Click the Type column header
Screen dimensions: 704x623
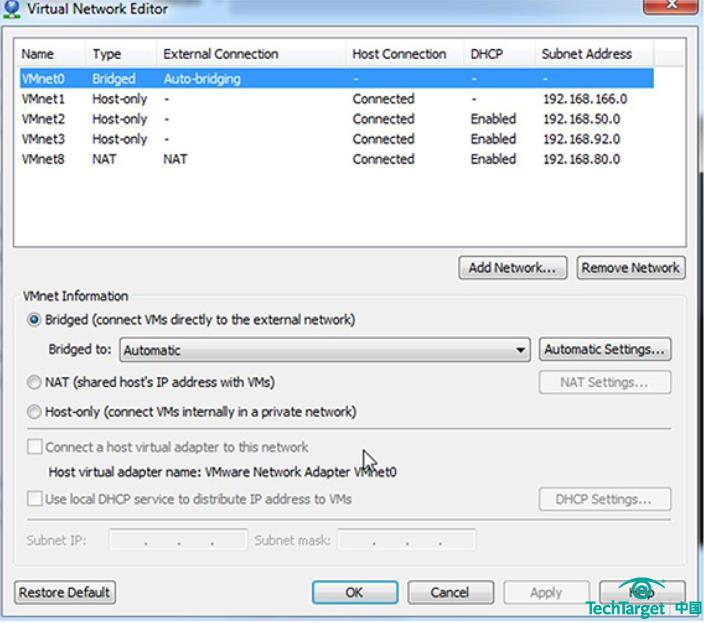pyautogui.click(x=121, y=54)
